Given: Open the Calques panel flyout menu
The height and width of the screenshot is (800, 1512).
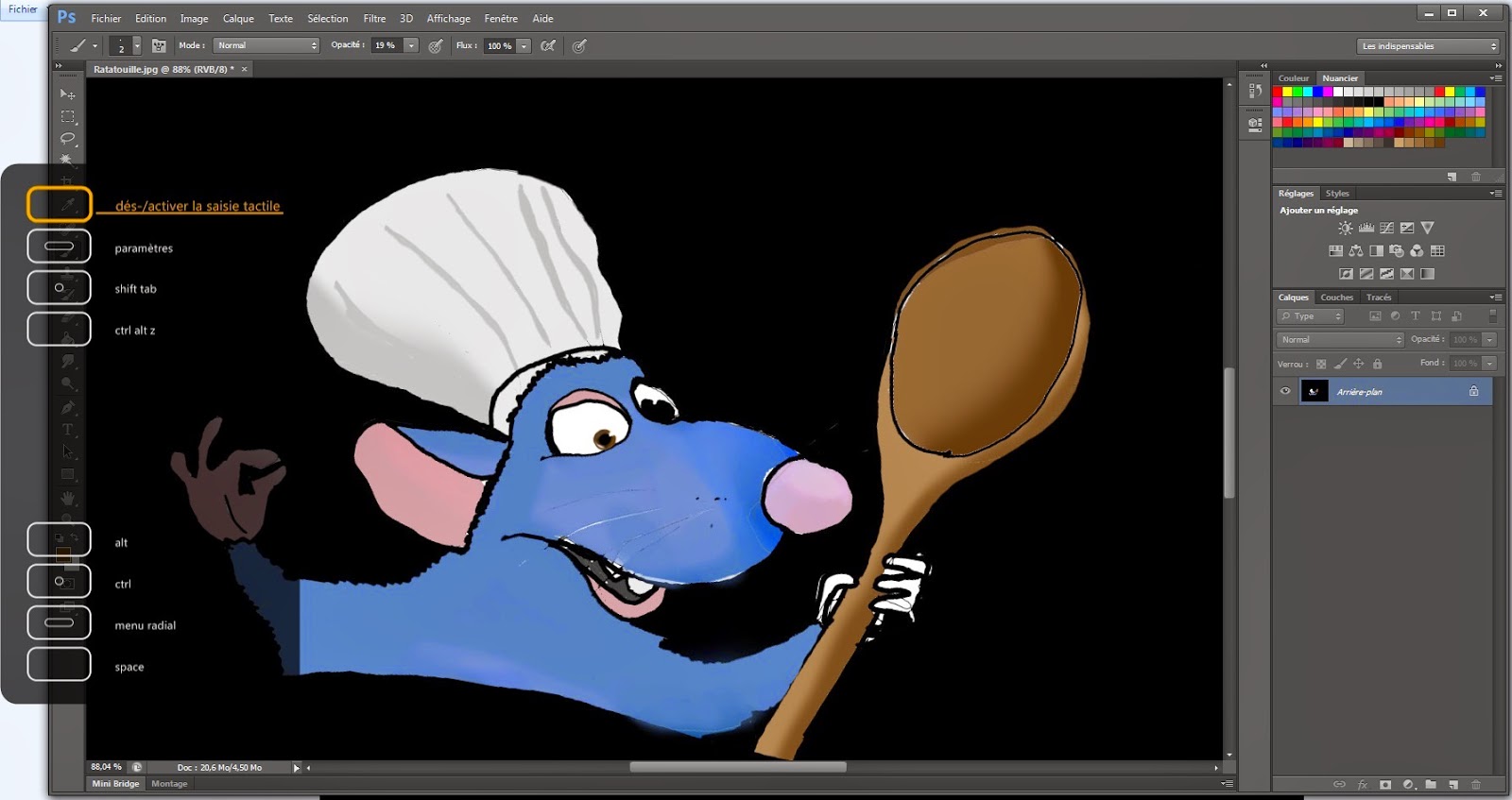Looking at the screenshot, I should coord(1496,298).
